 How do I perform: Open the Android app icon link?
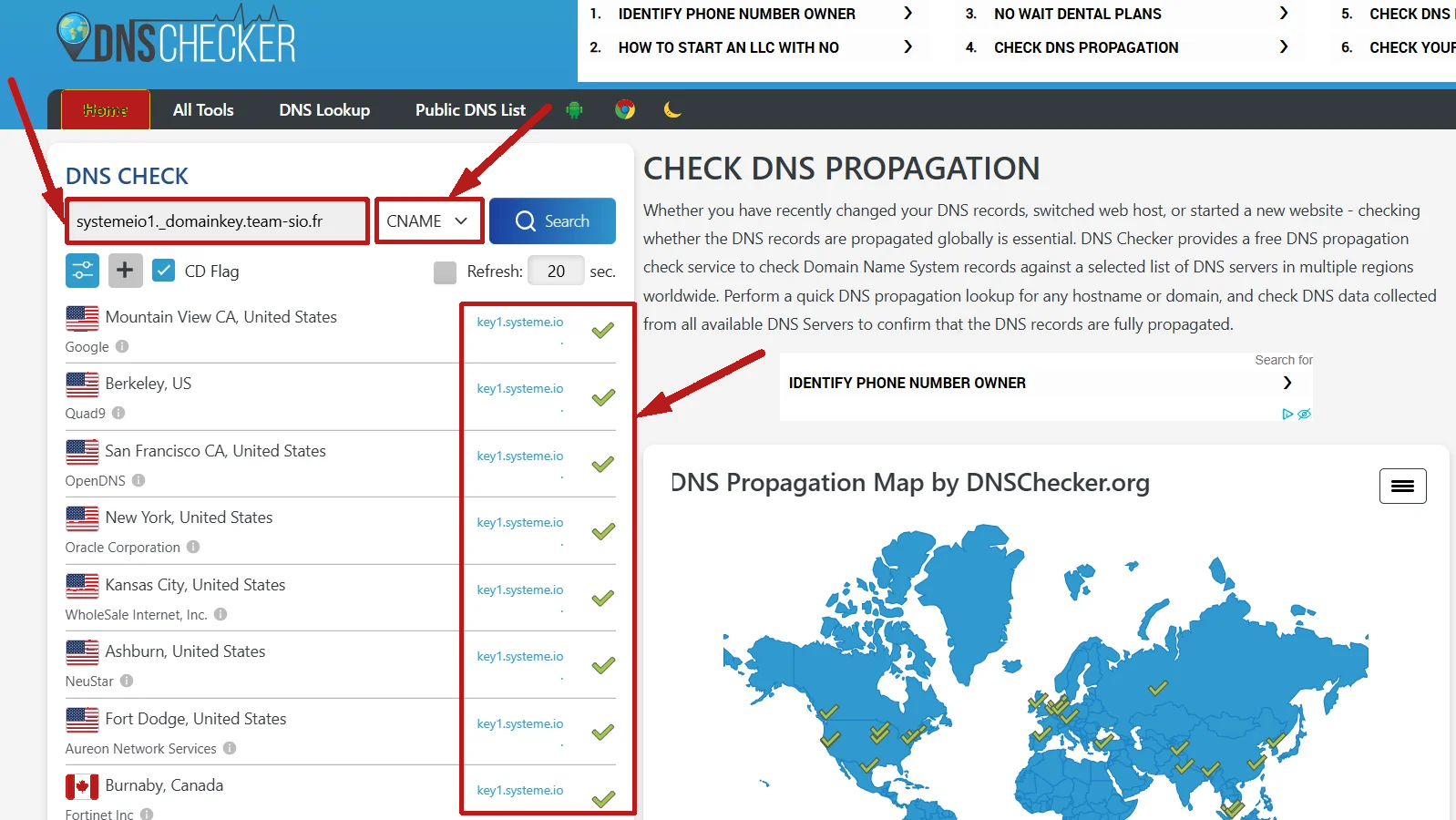coord(574,110)
